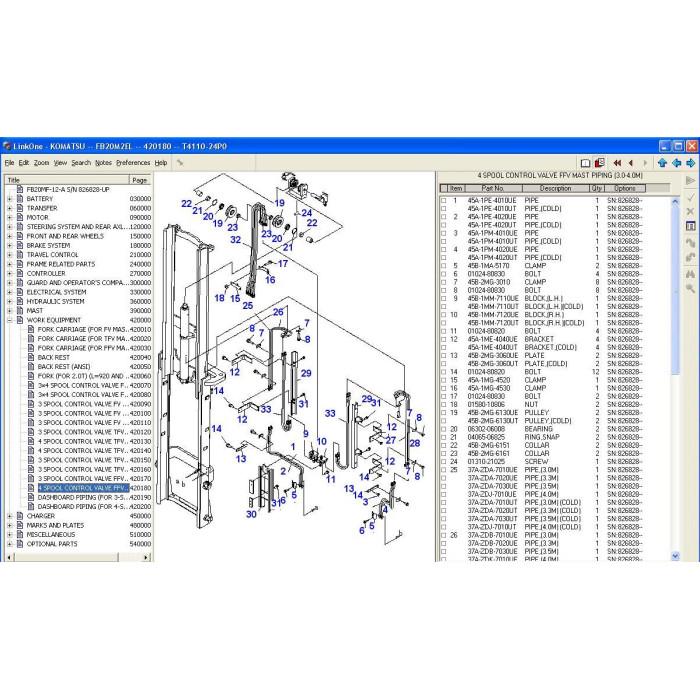Tick checkbox for 01310-21025 SCREW
The height and width of the screenshot is (700, 700).
coord(443,462)
